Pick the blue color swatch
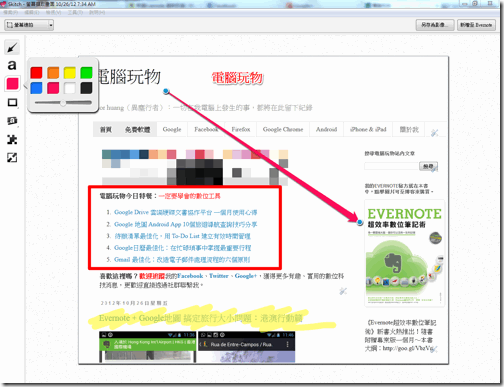Image resolution: width=504 pixels, height=387 pixels. pyautogui.click(x=36, y=88)
